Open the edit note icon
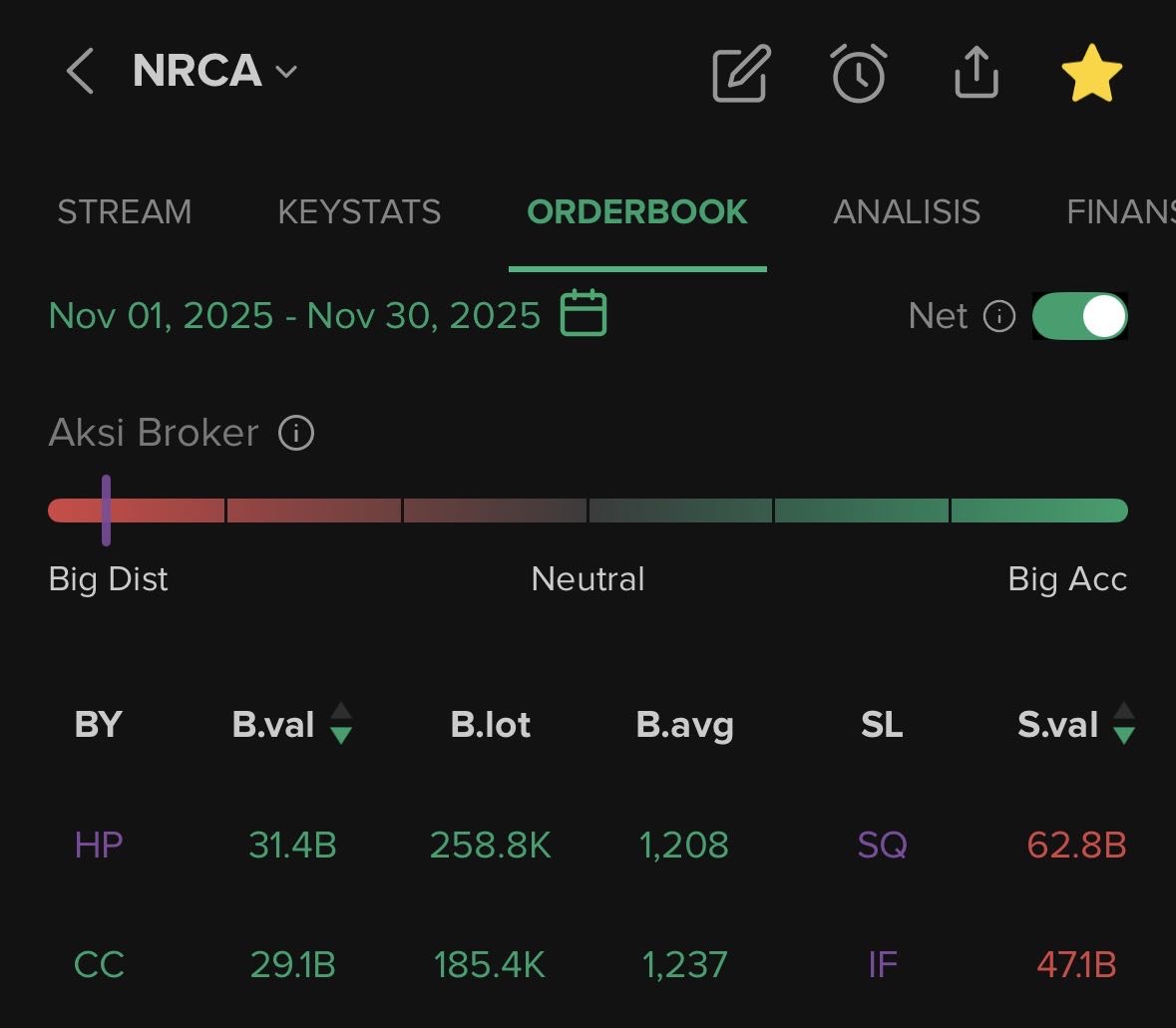This screenshot has height=1028, width=1176. pyautogui.click(x=741, y=73)
